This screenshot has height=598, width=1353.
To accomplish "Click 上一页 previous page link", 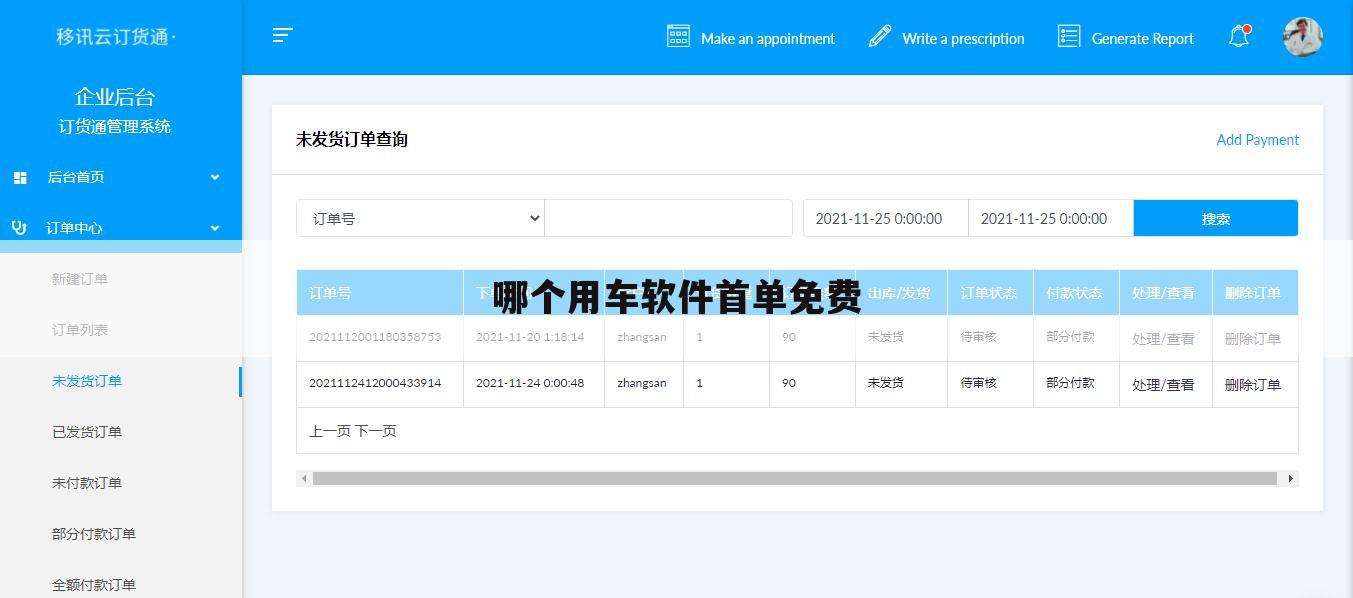I will 330,431.
